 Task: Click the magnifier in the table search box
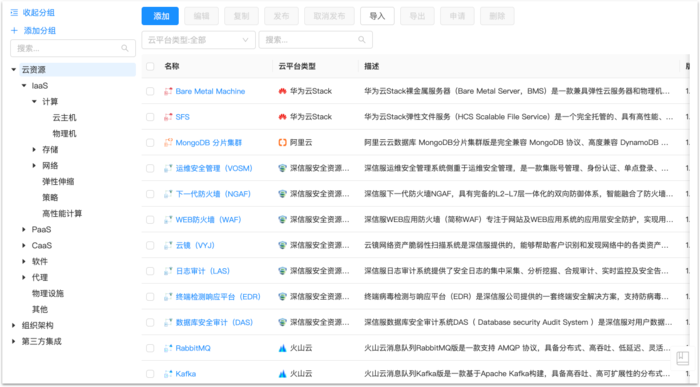(x=362, y=40)
